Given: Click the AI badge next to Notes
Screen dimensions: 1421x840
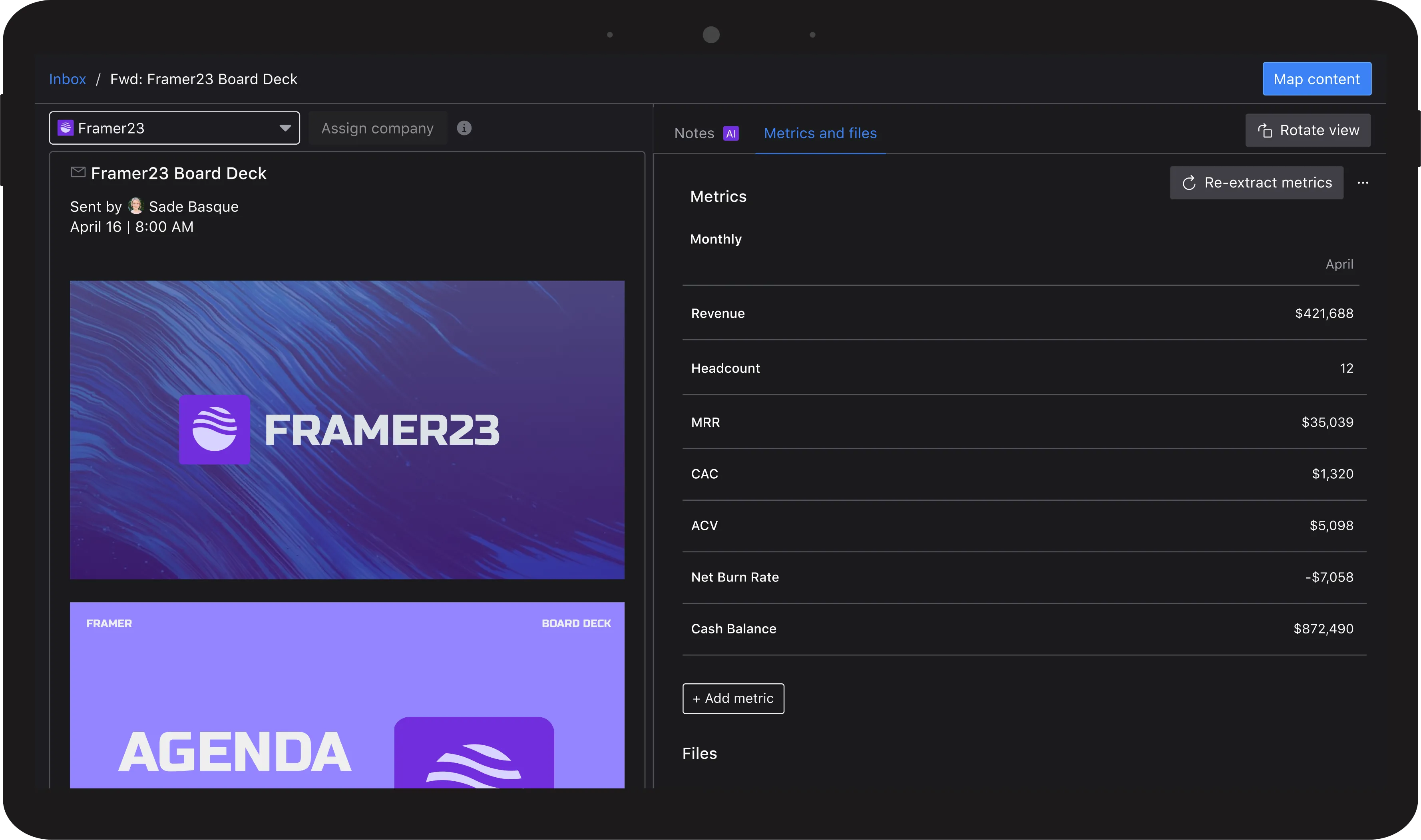Looking at the screenshot, I should pos(730,133).
